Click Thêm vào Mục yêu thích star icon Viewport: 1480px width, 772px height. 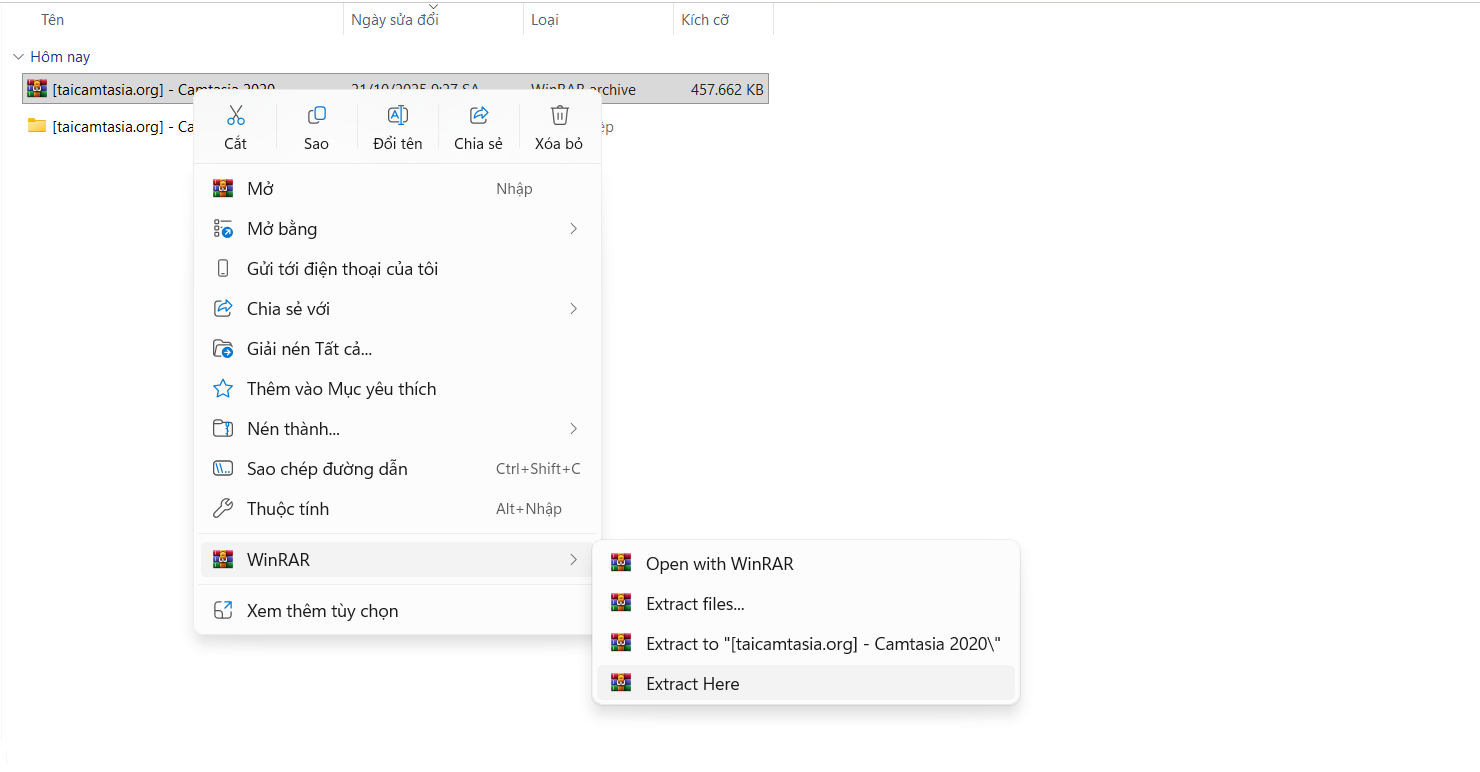point(224,389)
